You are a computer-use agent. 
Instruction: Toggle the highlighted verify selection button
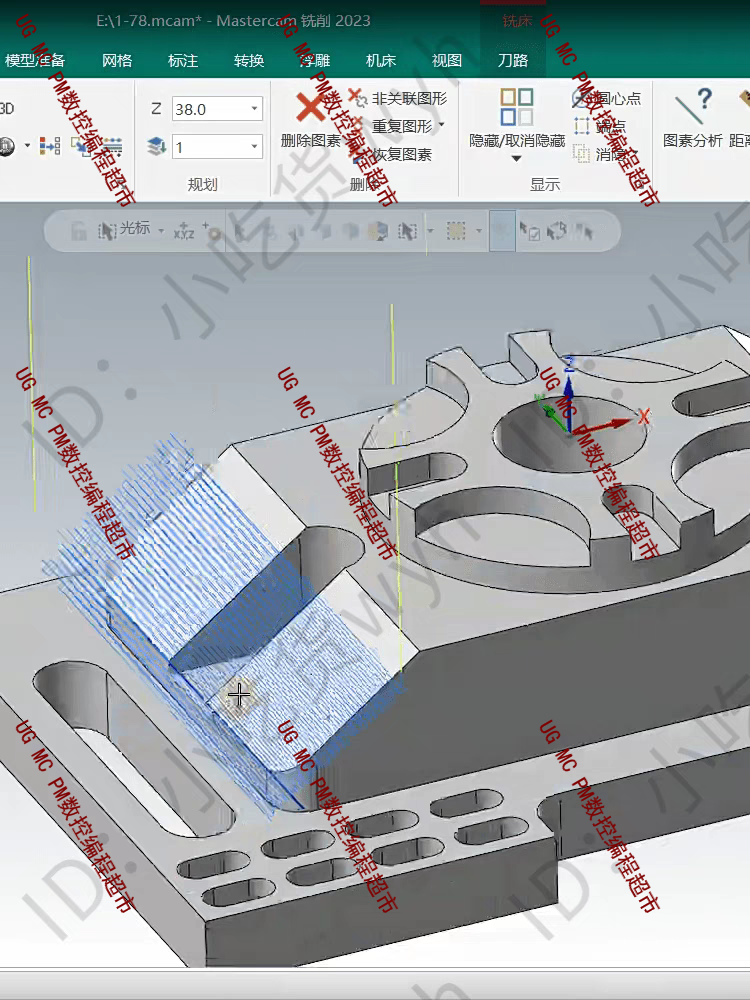point(503,231)
